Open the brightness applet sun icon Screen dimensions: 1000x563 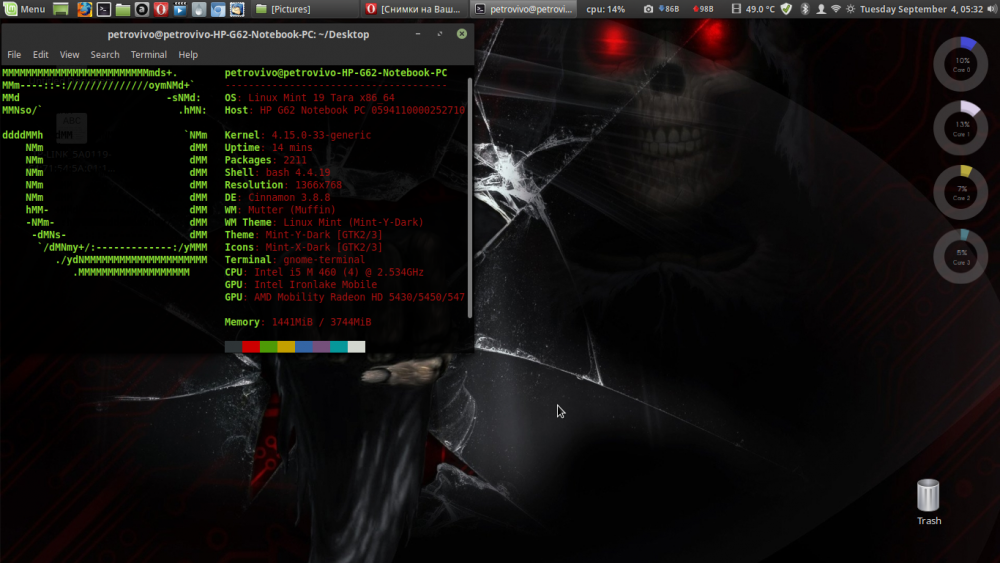pos(850,9)
